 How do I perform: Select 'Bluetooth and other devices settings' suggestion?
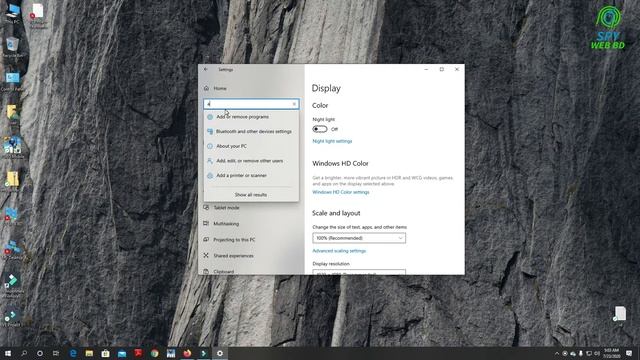pos(251,131)
